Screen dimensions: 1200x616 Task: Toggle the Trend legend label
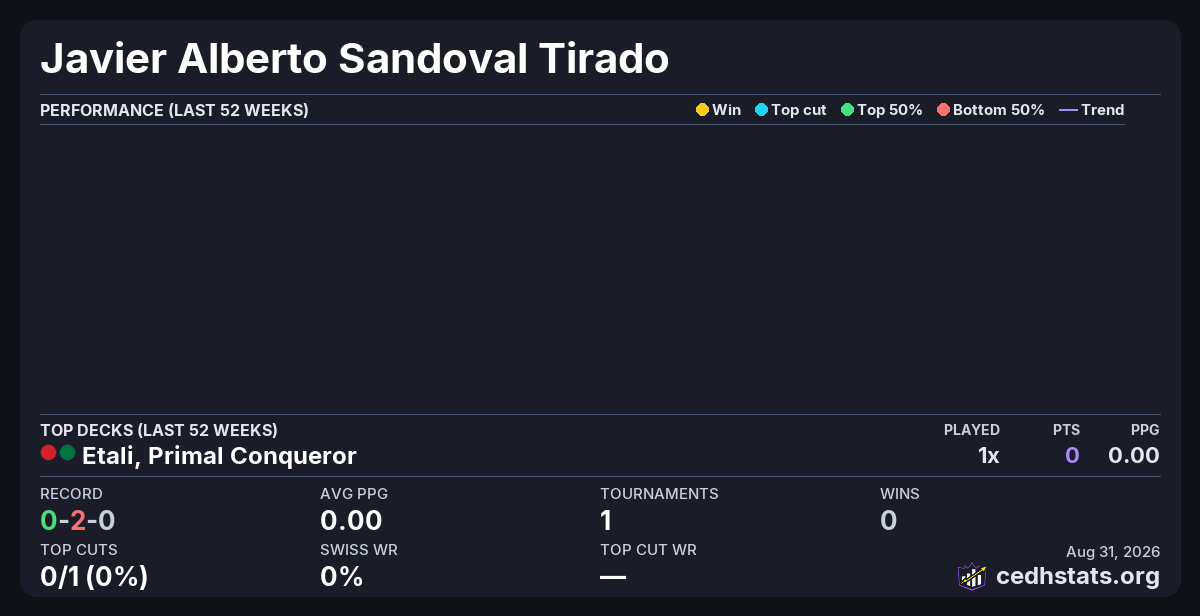pyautogui.click(x=1103, y=110)
